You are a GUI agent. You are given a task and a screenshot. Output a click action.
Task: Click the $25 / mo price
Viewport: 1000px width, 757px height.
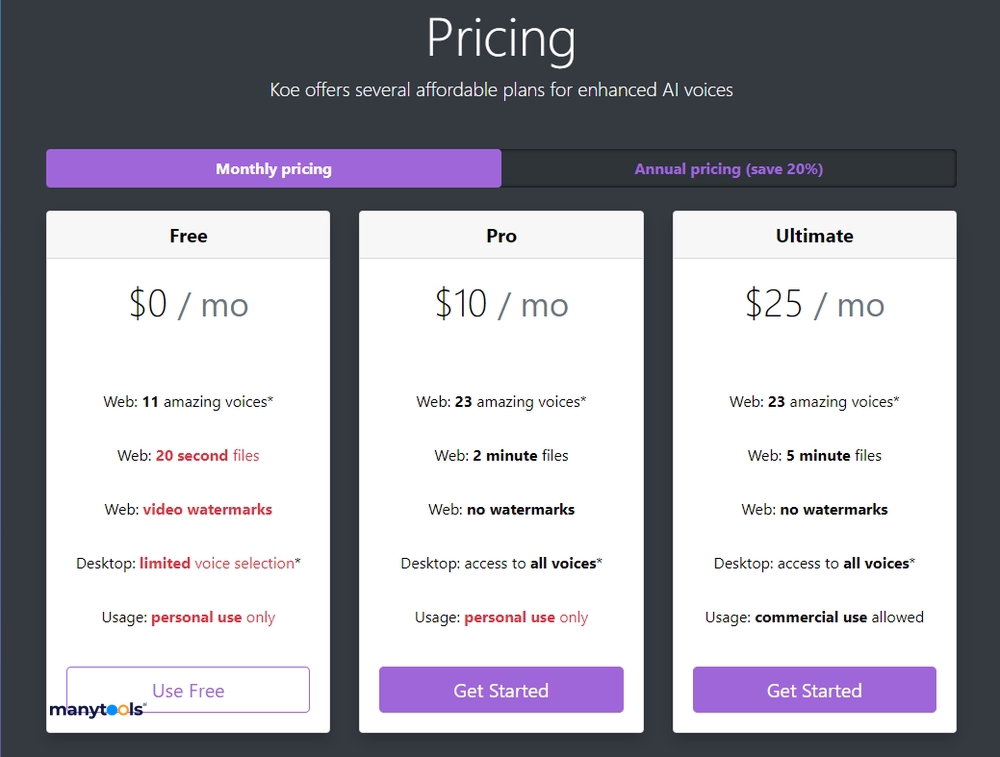[x=814, y=304]
